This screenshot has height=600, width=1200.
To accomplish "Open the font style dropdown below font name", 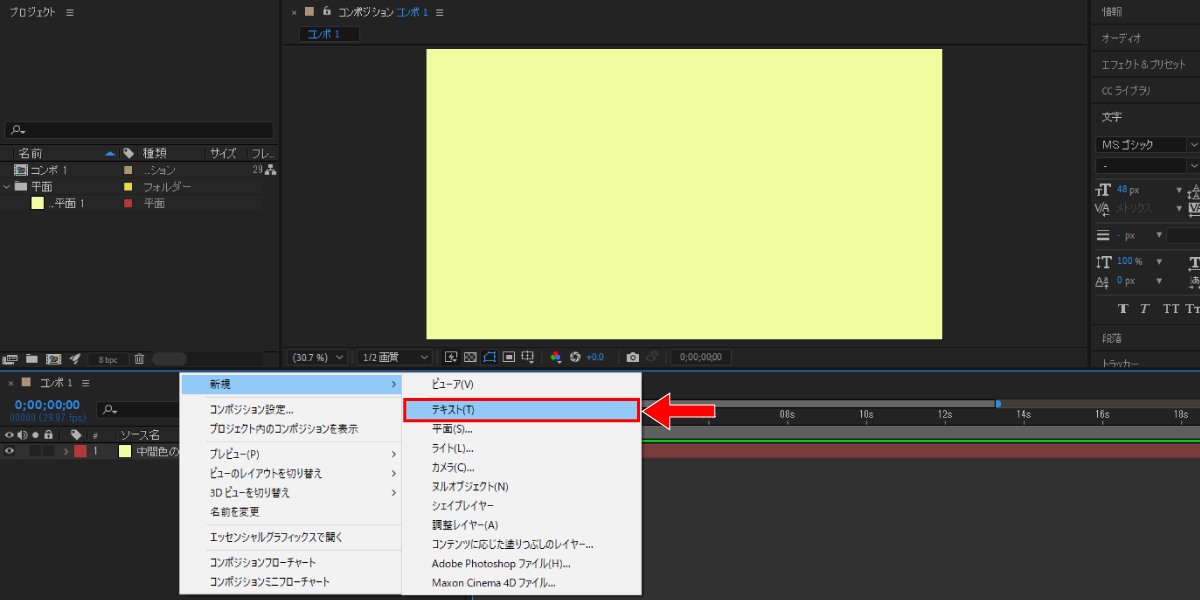I will pyautogui.click(x=1148, y=165).
